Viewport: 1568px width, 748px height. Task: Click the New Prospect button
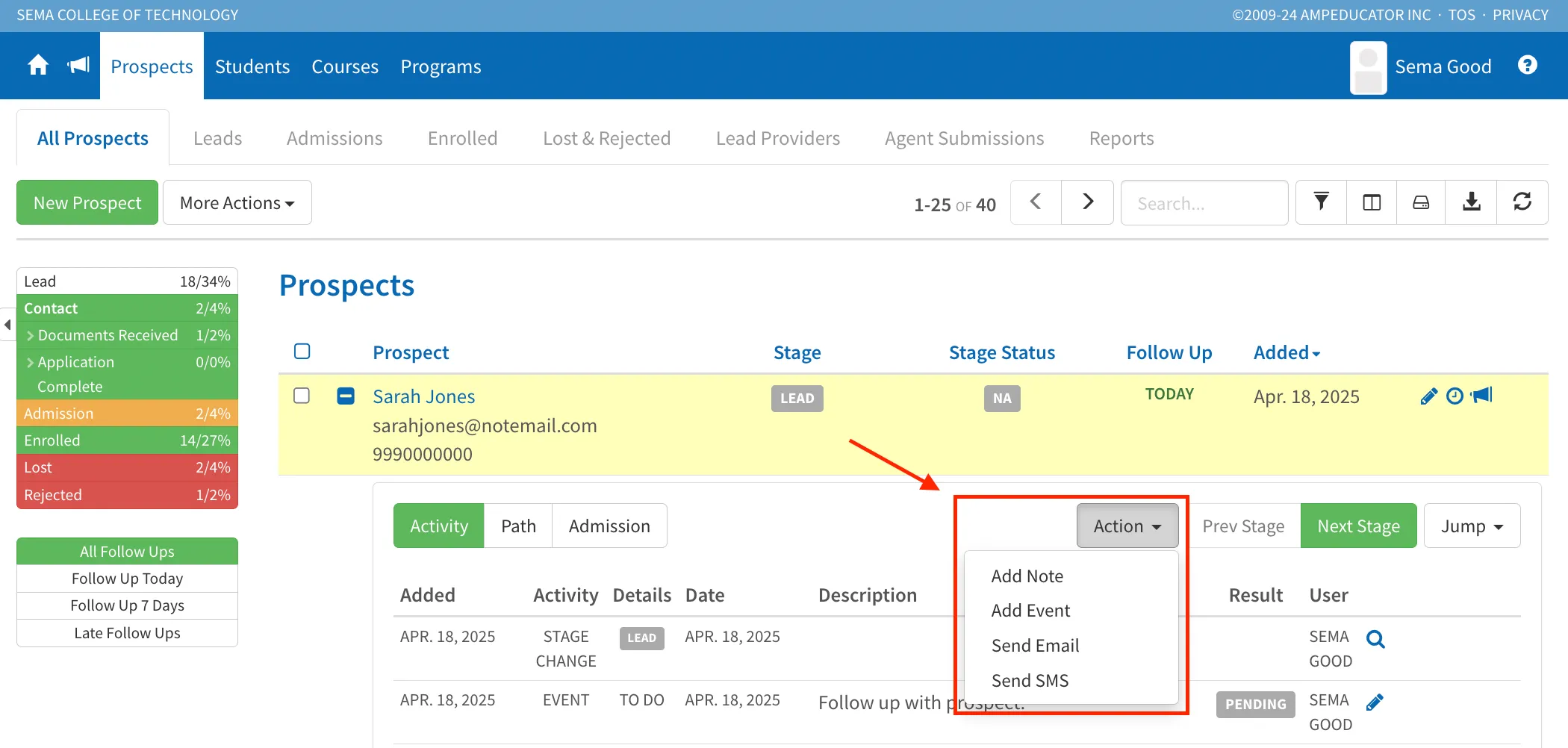[87, 202]
